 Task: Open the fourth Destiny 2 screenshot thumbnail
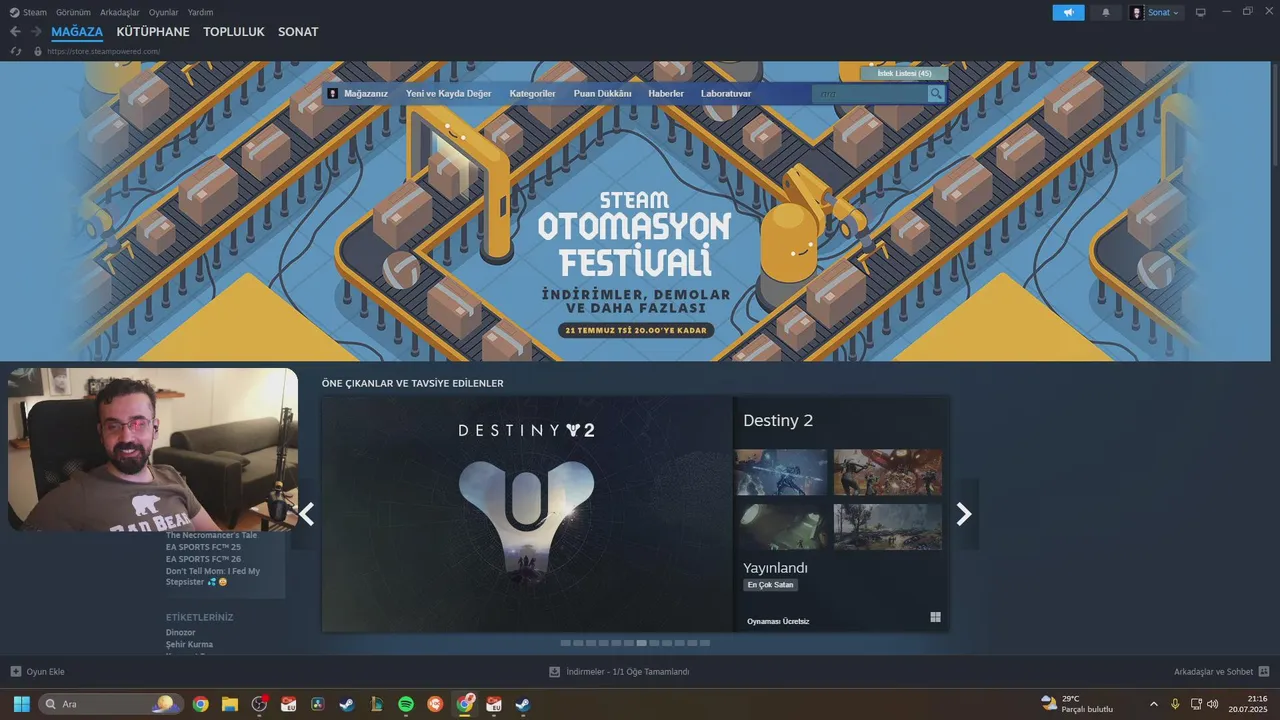pyautogui.click(x=888, y=526)
